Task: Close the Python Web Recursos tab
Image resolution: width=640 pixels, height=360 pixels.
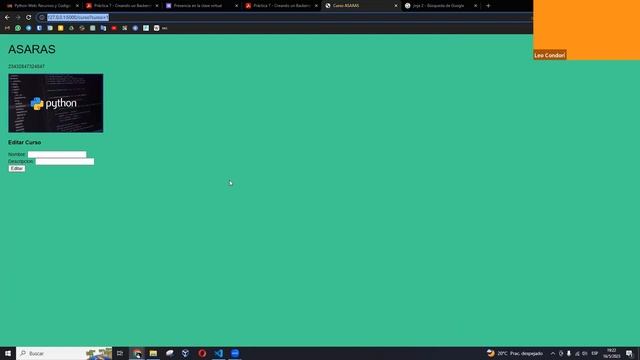Action: point(77,6)
